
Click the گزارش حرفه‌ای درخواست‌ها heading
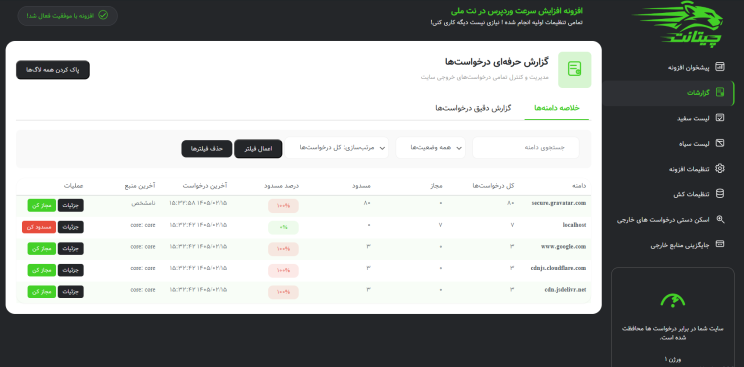coord(497,62)
